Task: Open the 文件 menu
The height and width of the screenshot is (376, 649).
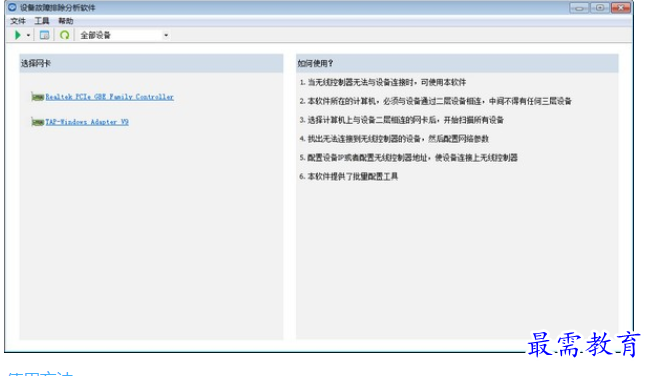Action: pyautogui.click(x=18, y=21)
